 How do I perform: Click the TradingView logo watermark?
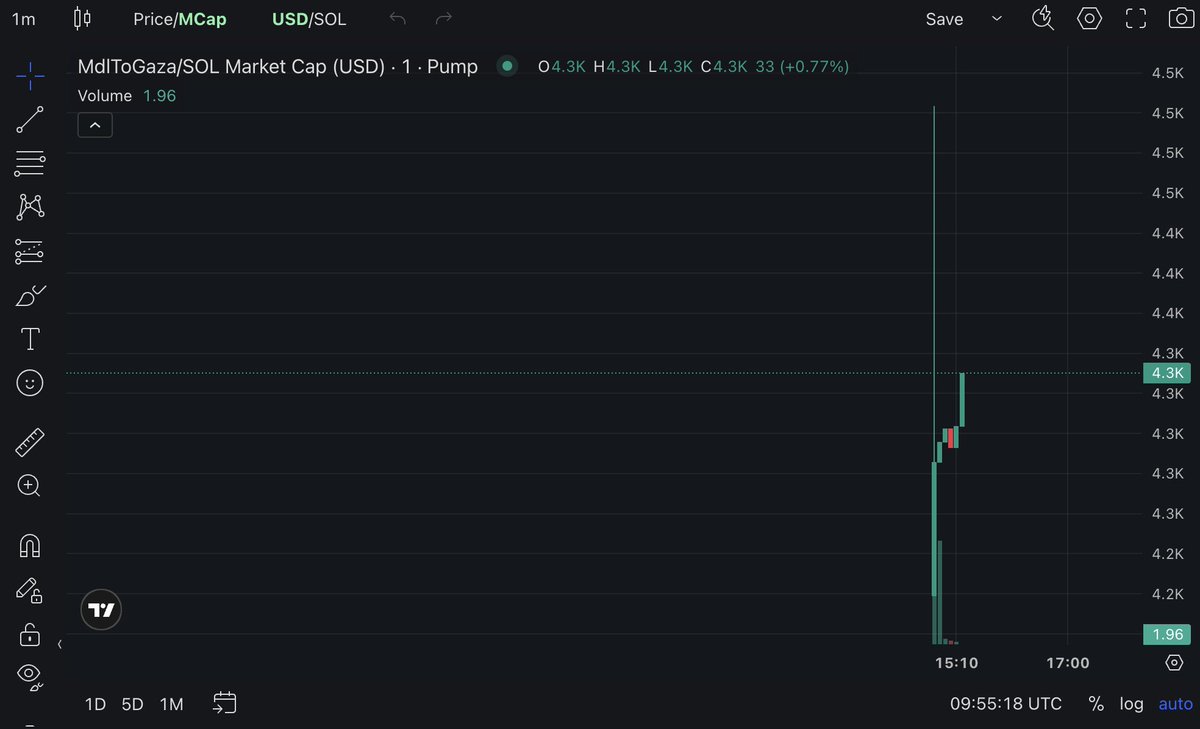click(100, 609)
